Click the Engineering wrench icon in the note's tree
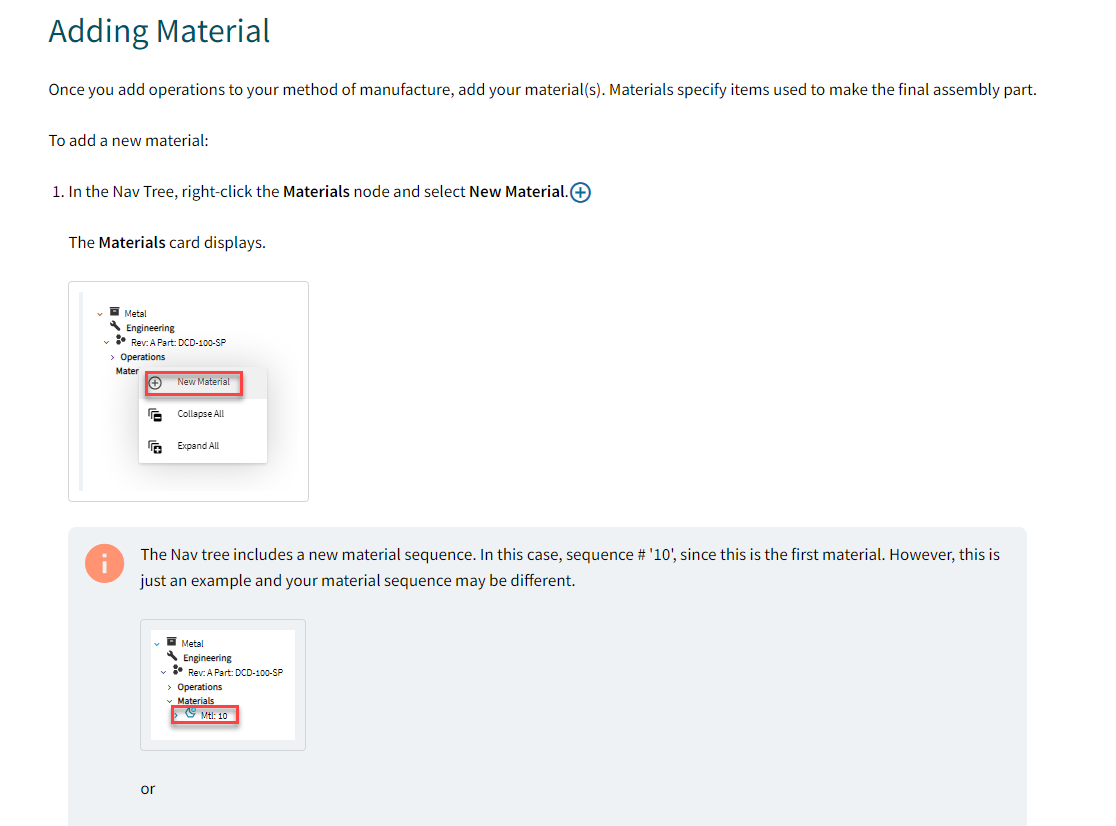 pyautogui.click(x=173, y=656)
